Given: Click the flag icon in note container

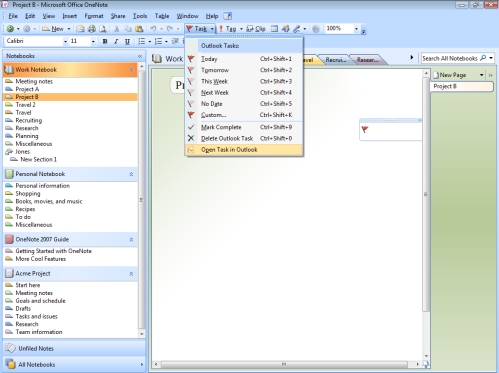Looking at the screenshot, I should (365, 129).
